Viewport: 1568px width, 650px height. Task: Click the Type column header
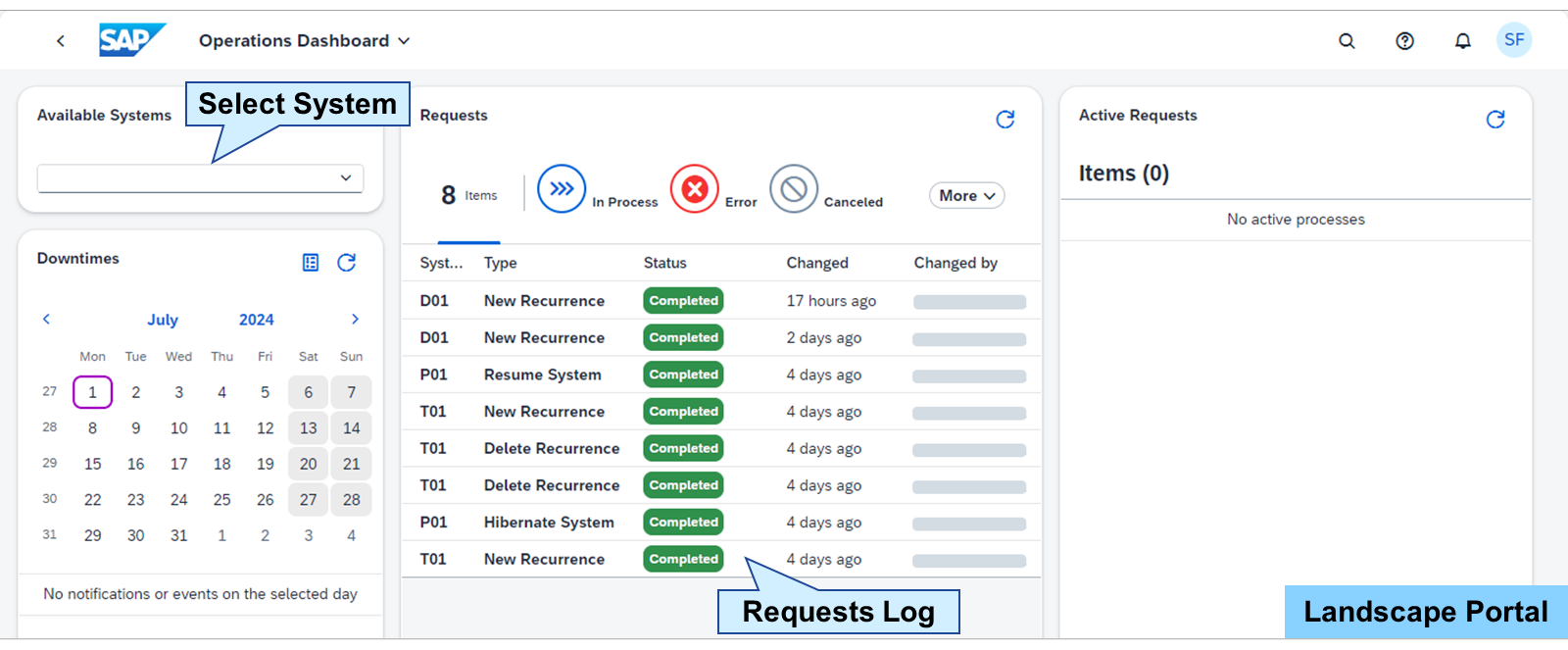(500, 263)
